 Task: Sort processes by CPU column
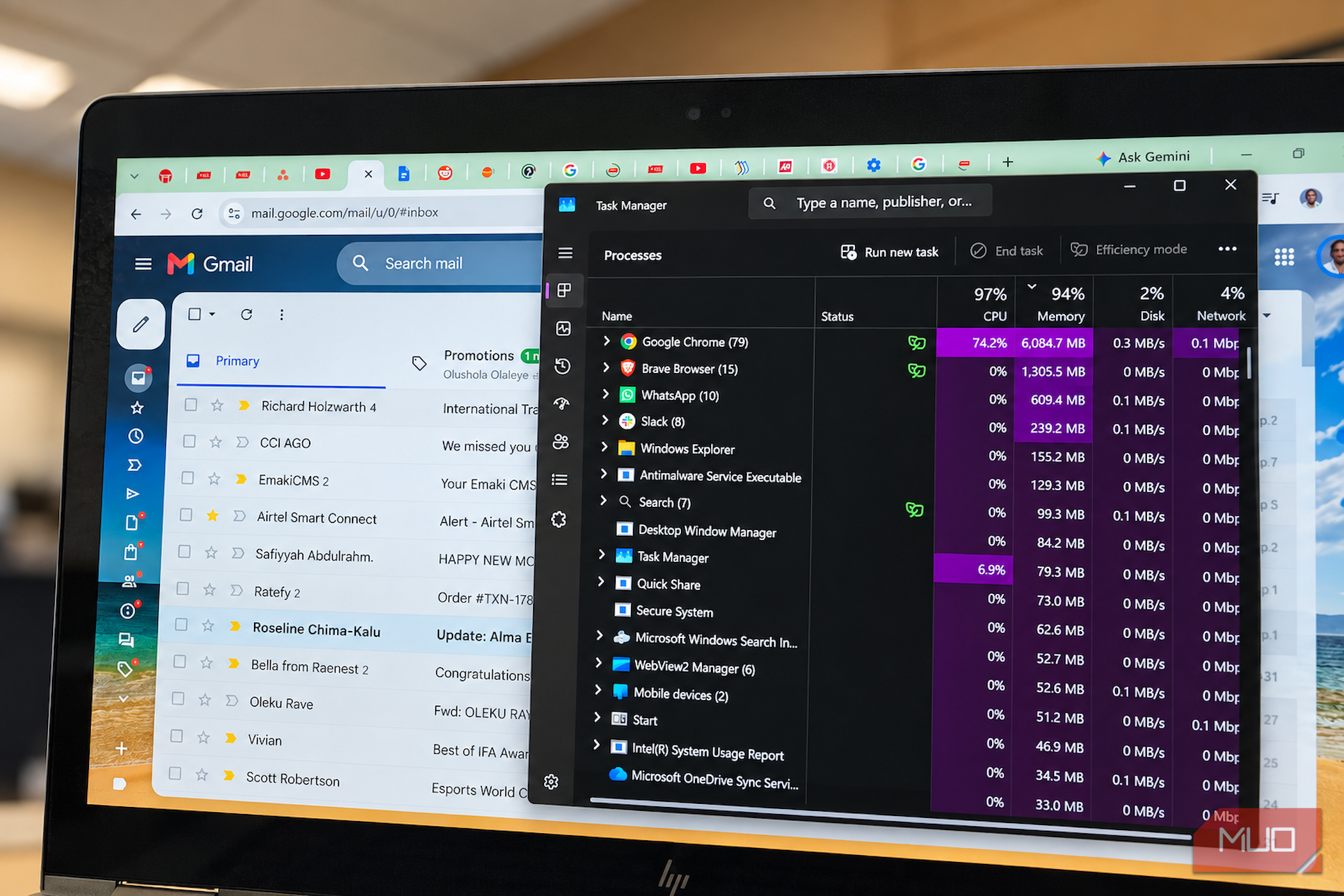[x=976, y=303]
